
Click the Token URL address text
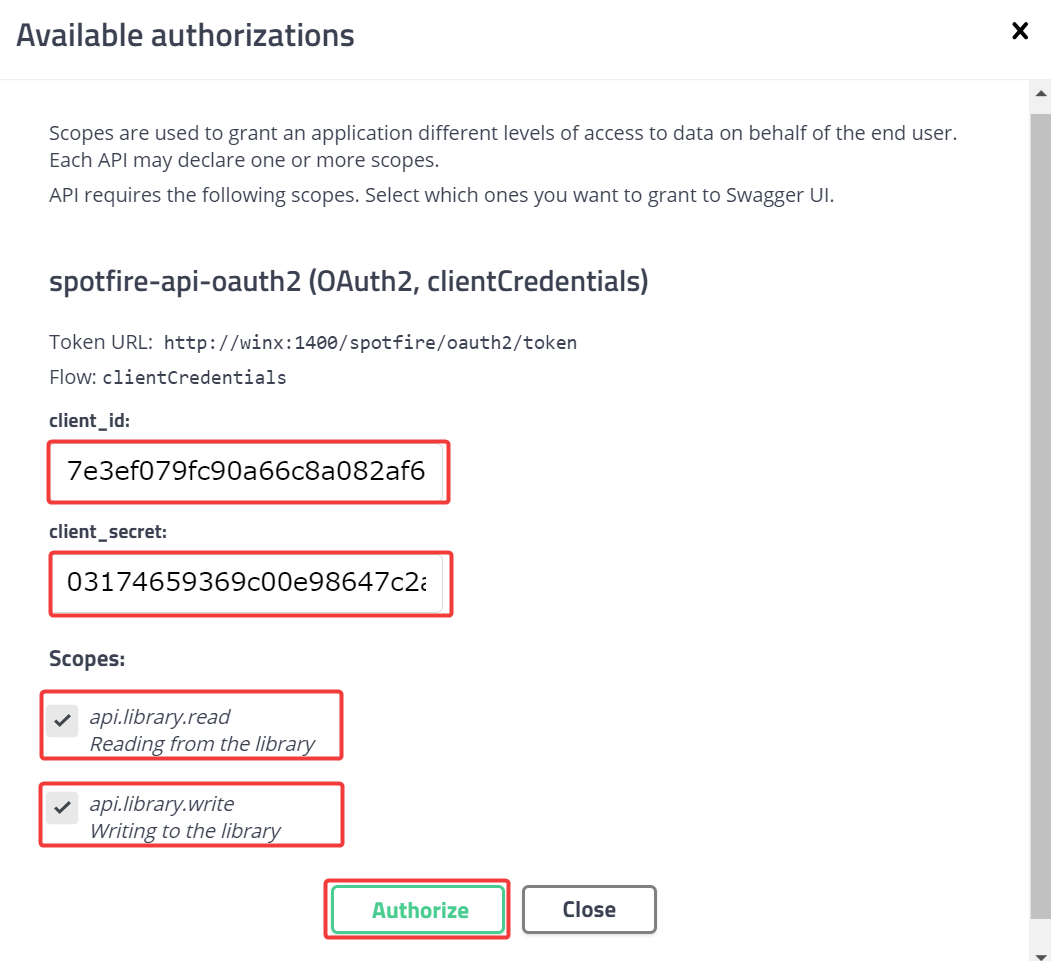click(x=370, y=343)
